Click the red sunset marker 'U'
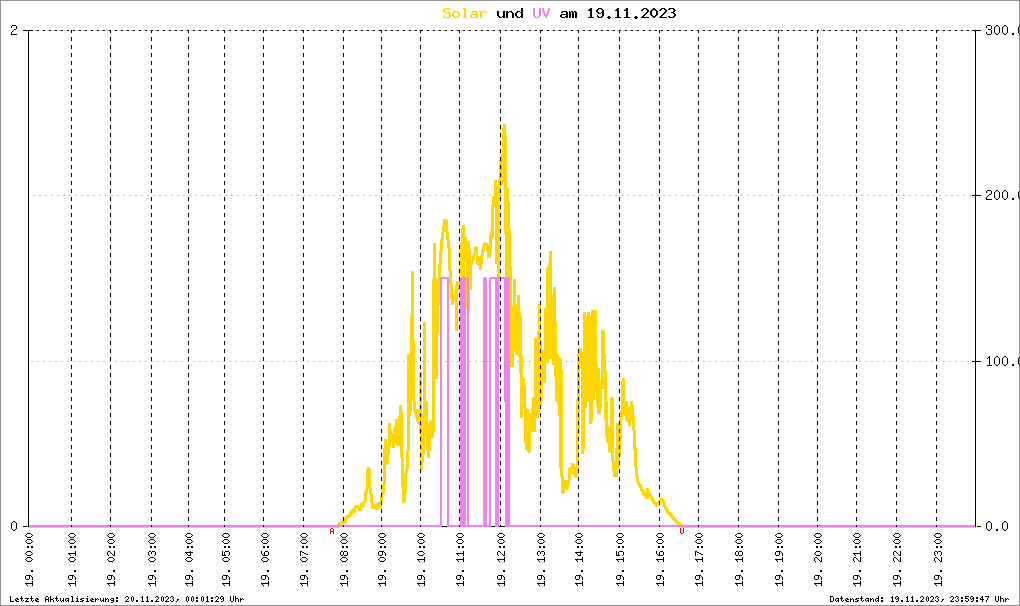The height and width of the screenshot is (606, 1020). click(682, 531)
